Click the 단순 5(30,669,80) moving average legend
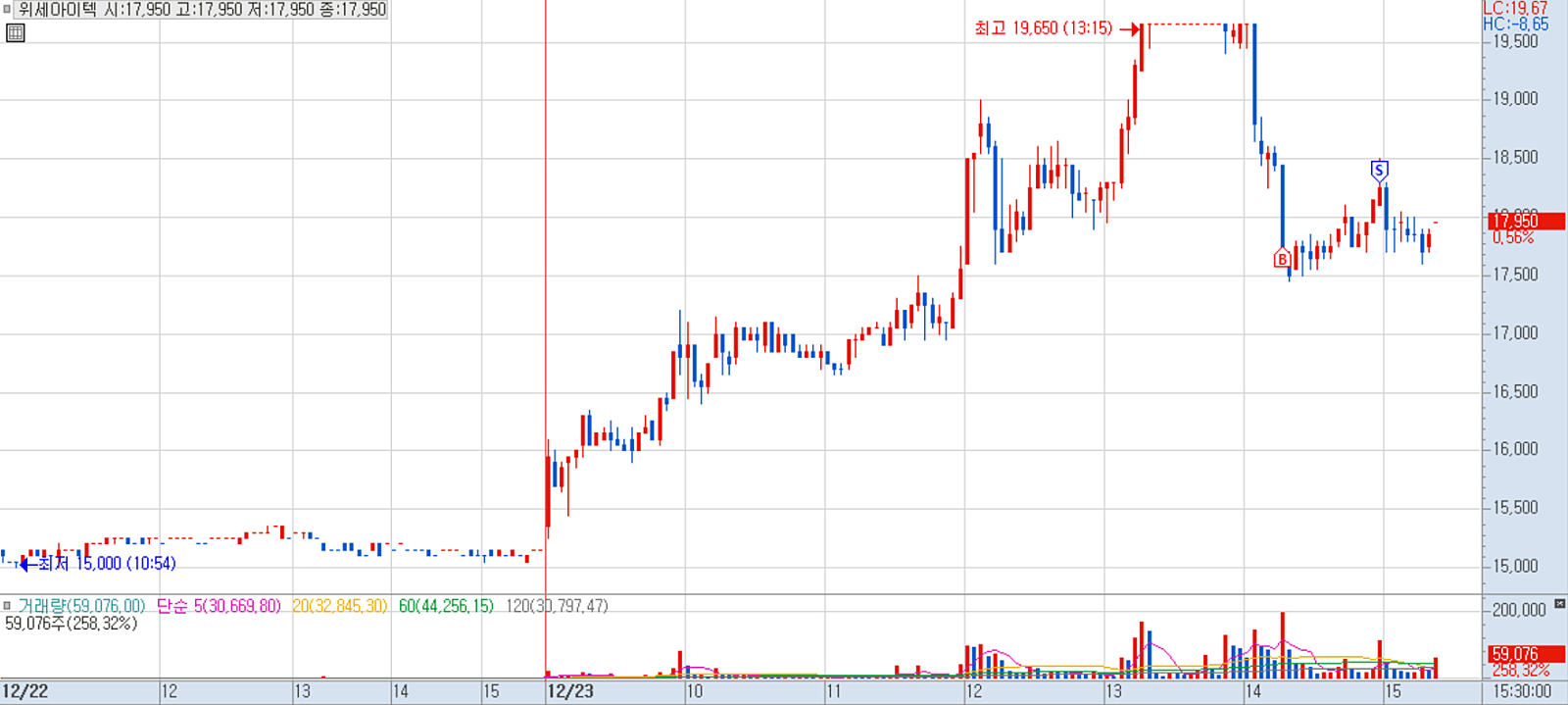1568x705 pixels. (x=219, y=606)
